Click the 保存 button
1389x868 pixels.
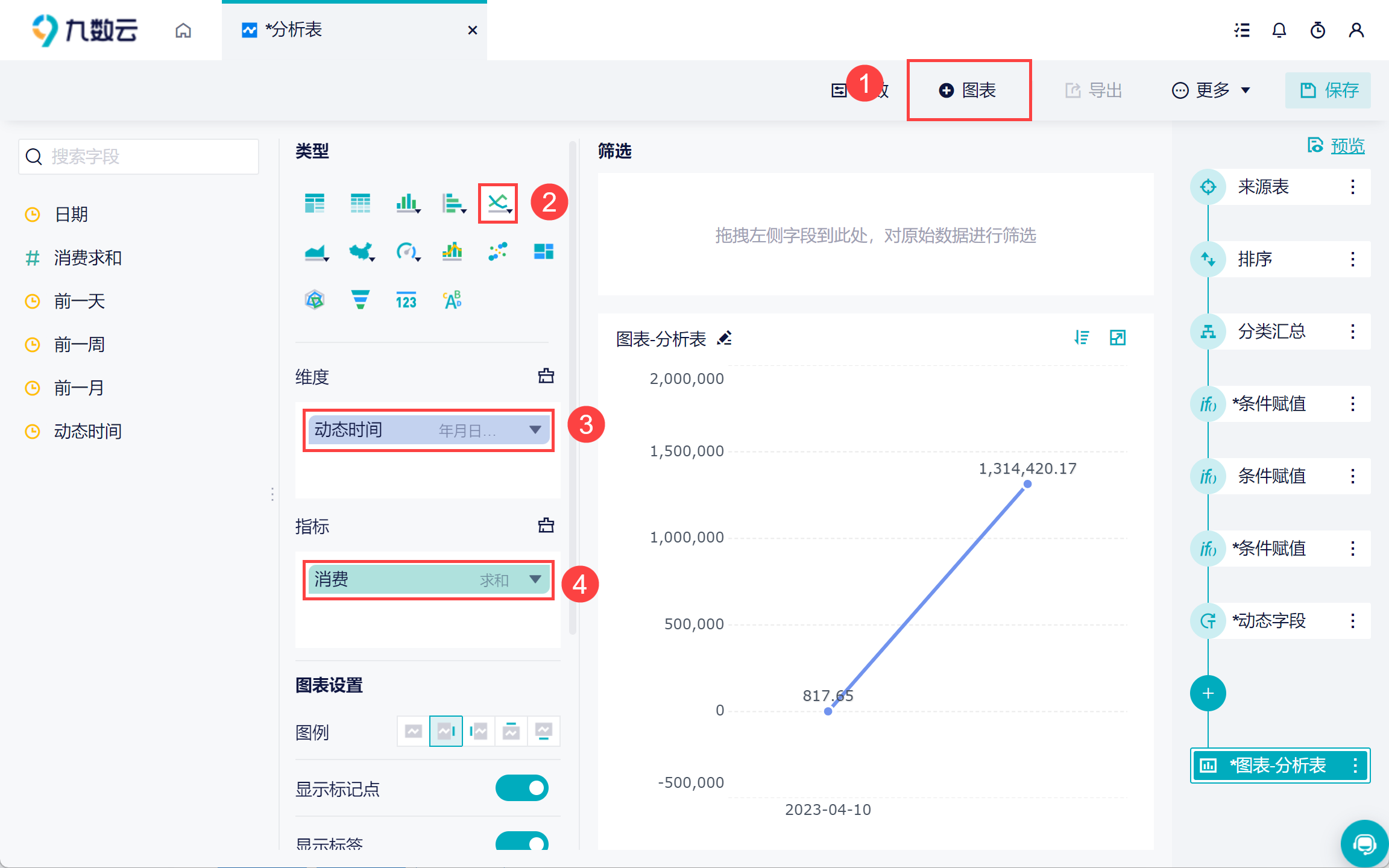click(x=1328, y=90)
